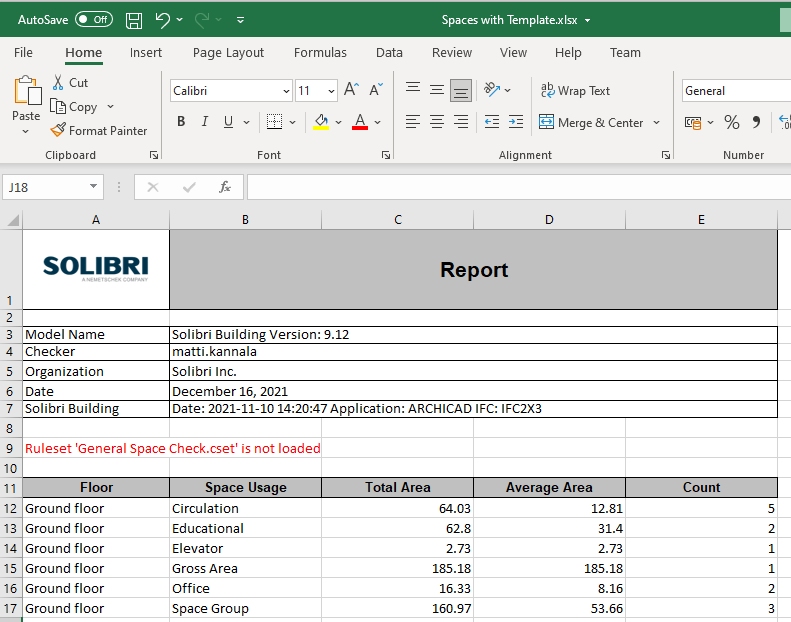Screen dimensions: 791x622
Task: Open the Undo history dropdown
Action: tap(180, 20)
